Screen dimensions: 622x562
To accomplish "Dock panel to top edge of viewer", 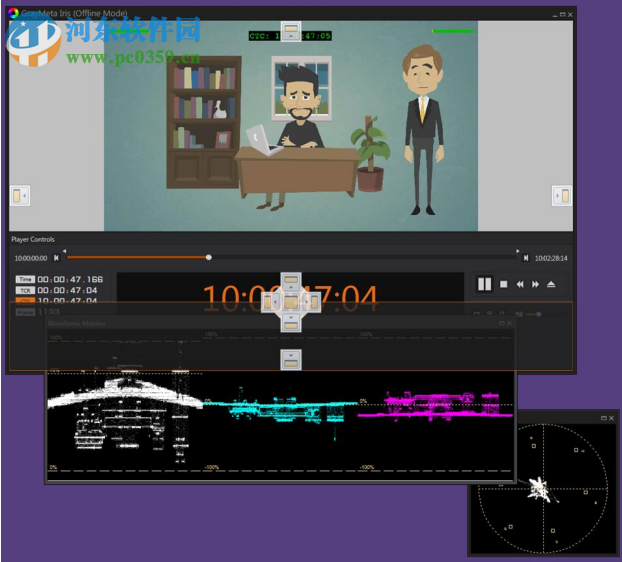I will click(291, 31).
